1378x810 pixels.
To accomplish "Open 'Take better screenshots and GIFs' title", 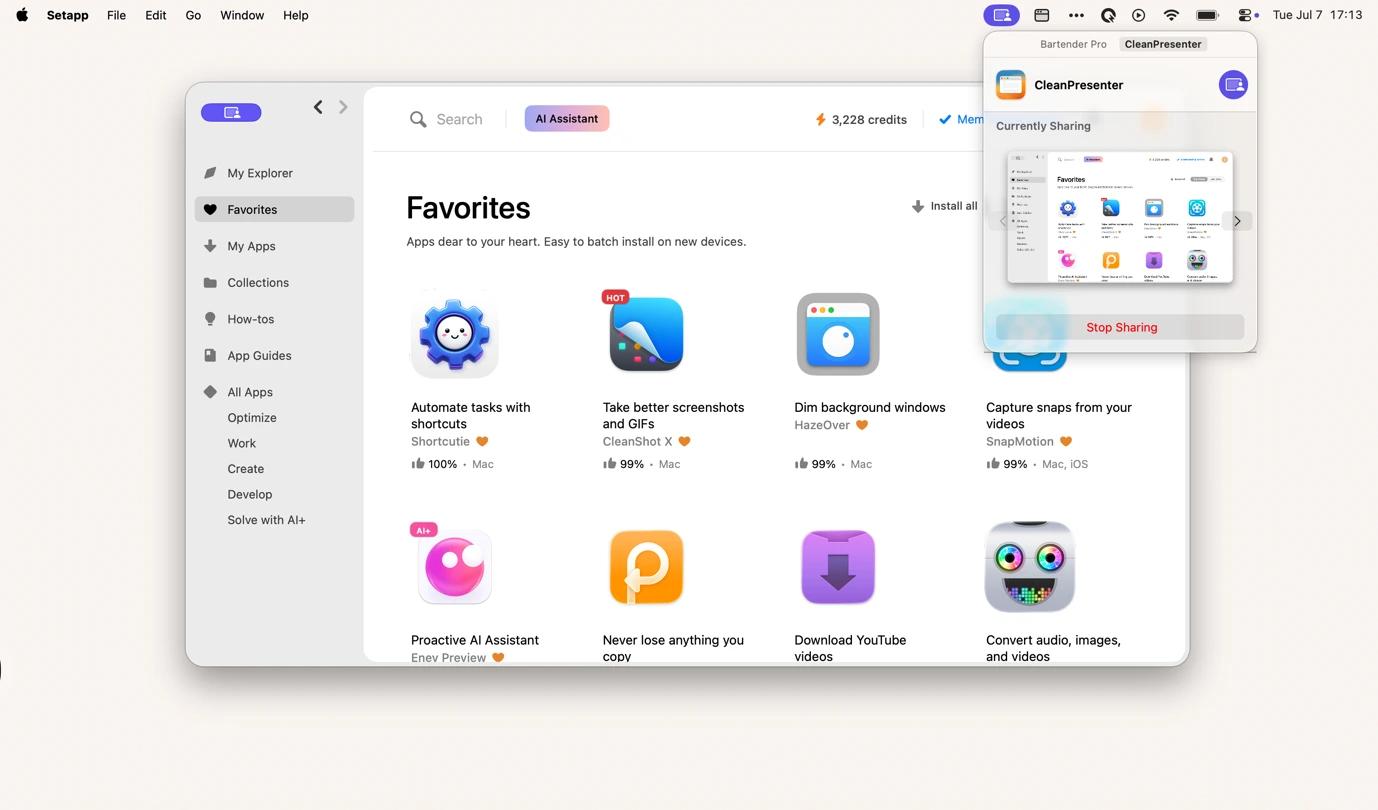I will pos(673,415).
